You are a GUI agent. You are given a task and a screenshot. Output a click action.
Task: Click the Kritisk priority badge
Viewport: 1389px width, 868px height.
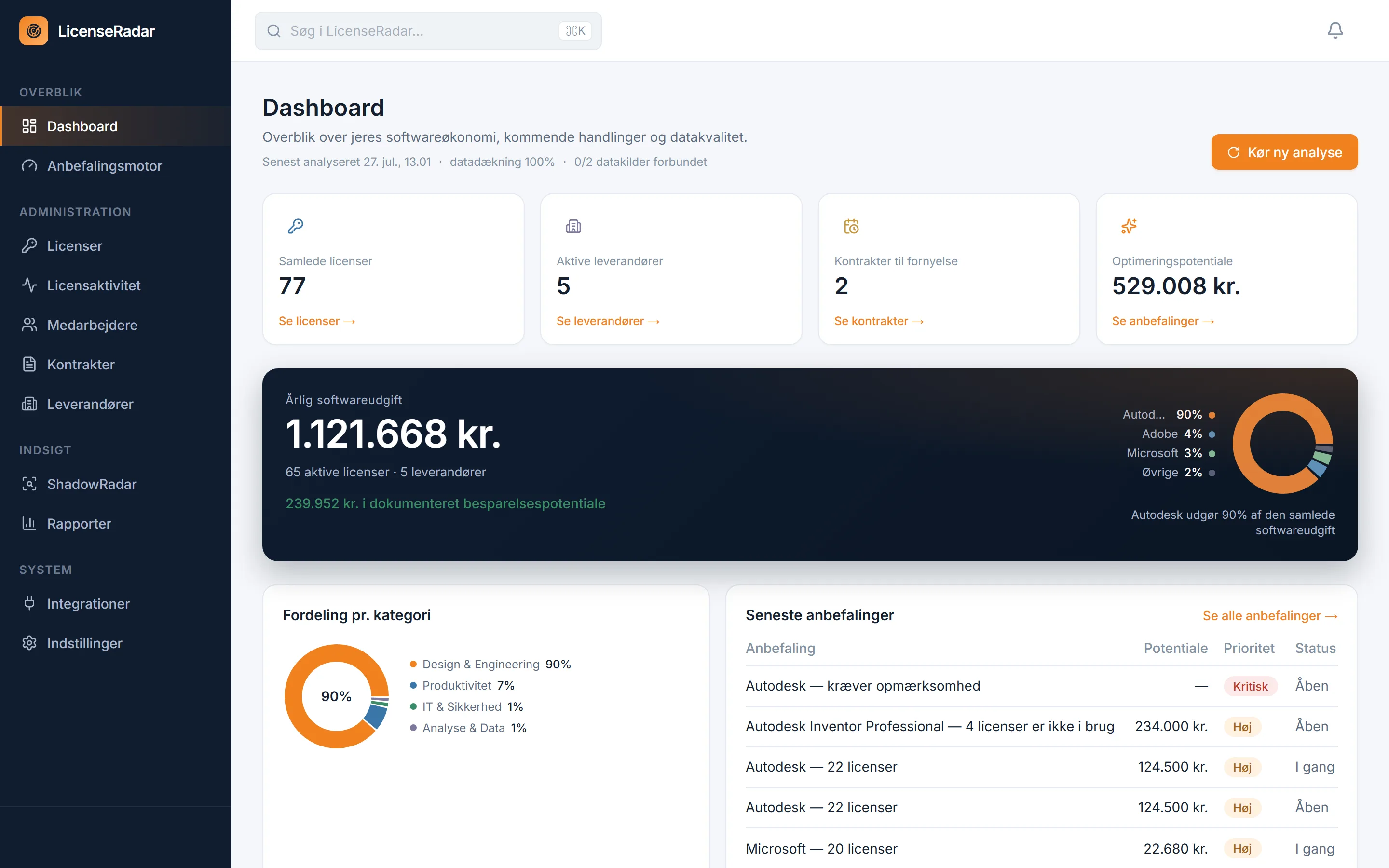tap(1250, 686)
